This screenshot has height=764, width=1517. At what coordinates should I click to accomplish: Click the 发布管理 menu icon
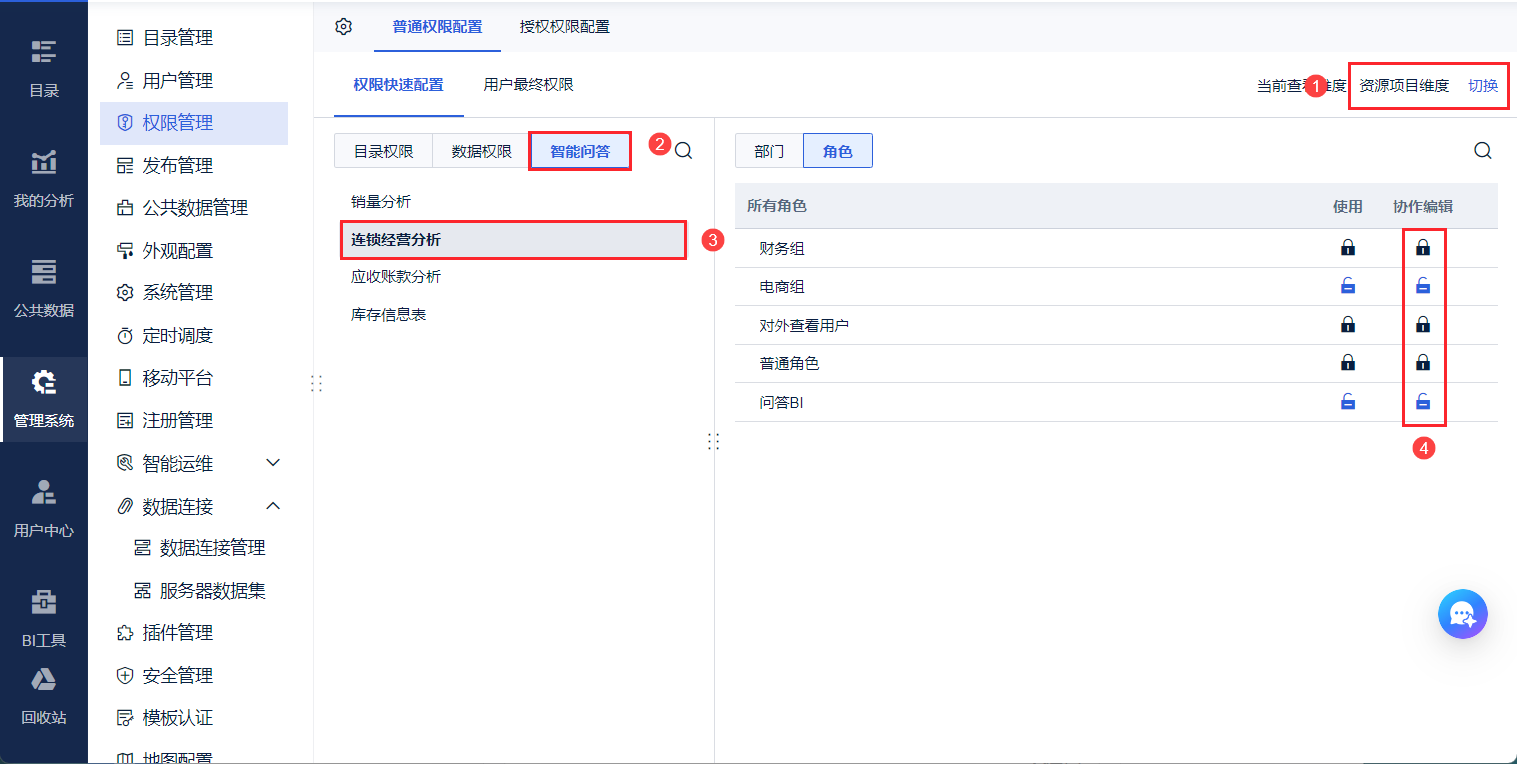[x=125, y=165]
